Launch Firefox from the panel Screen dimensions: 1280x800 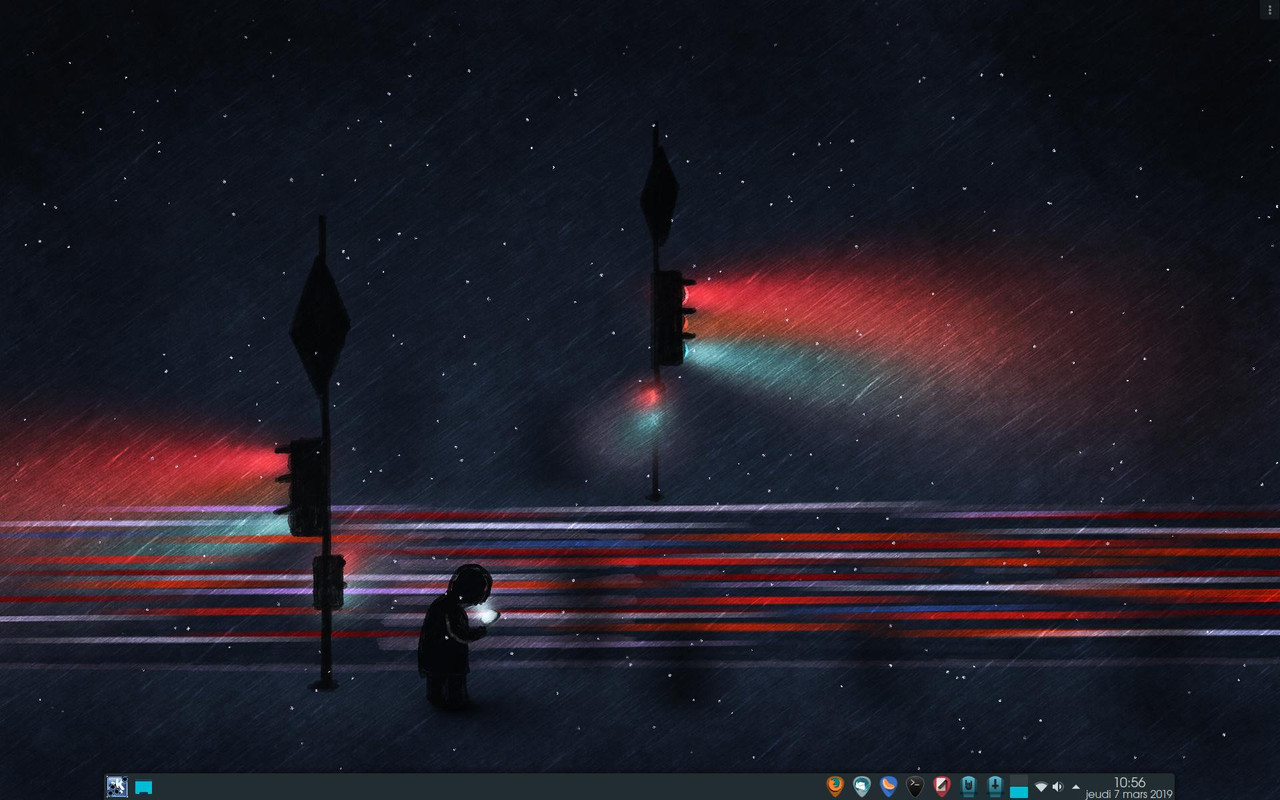(x=835, y=787)
